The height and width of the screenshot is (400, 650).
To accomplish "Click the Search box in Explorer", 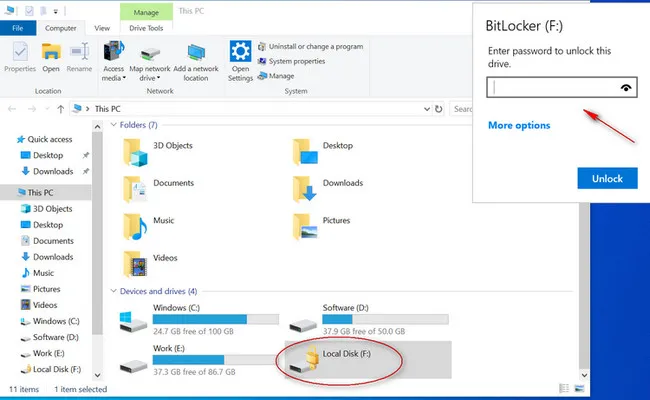I will click(x=461, y=109).
